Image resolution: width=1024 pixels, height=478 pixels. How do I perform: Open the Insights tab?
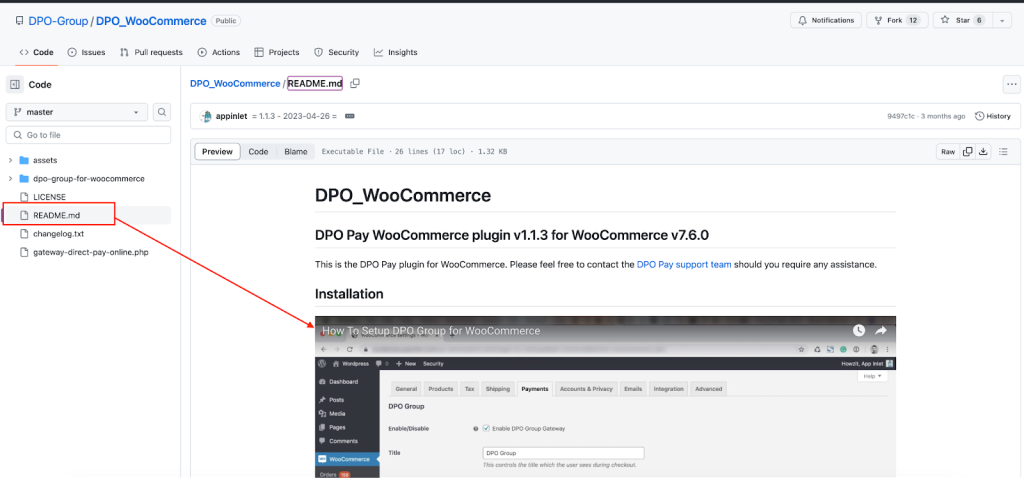(395, 52)
